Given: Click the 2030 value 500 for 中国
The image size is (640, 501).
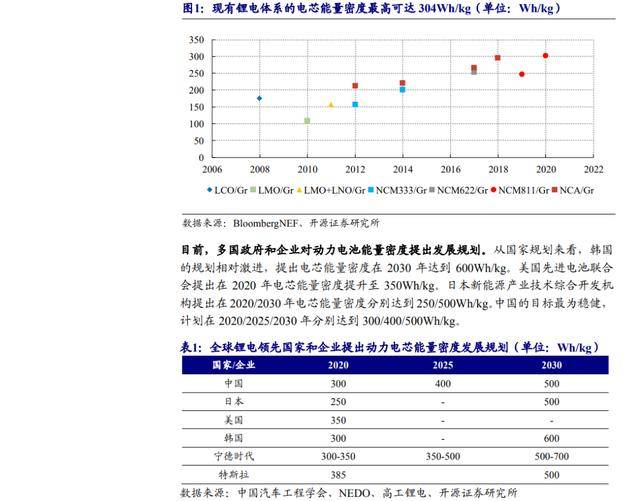Looking at the screenshot, I should point(551,384).
